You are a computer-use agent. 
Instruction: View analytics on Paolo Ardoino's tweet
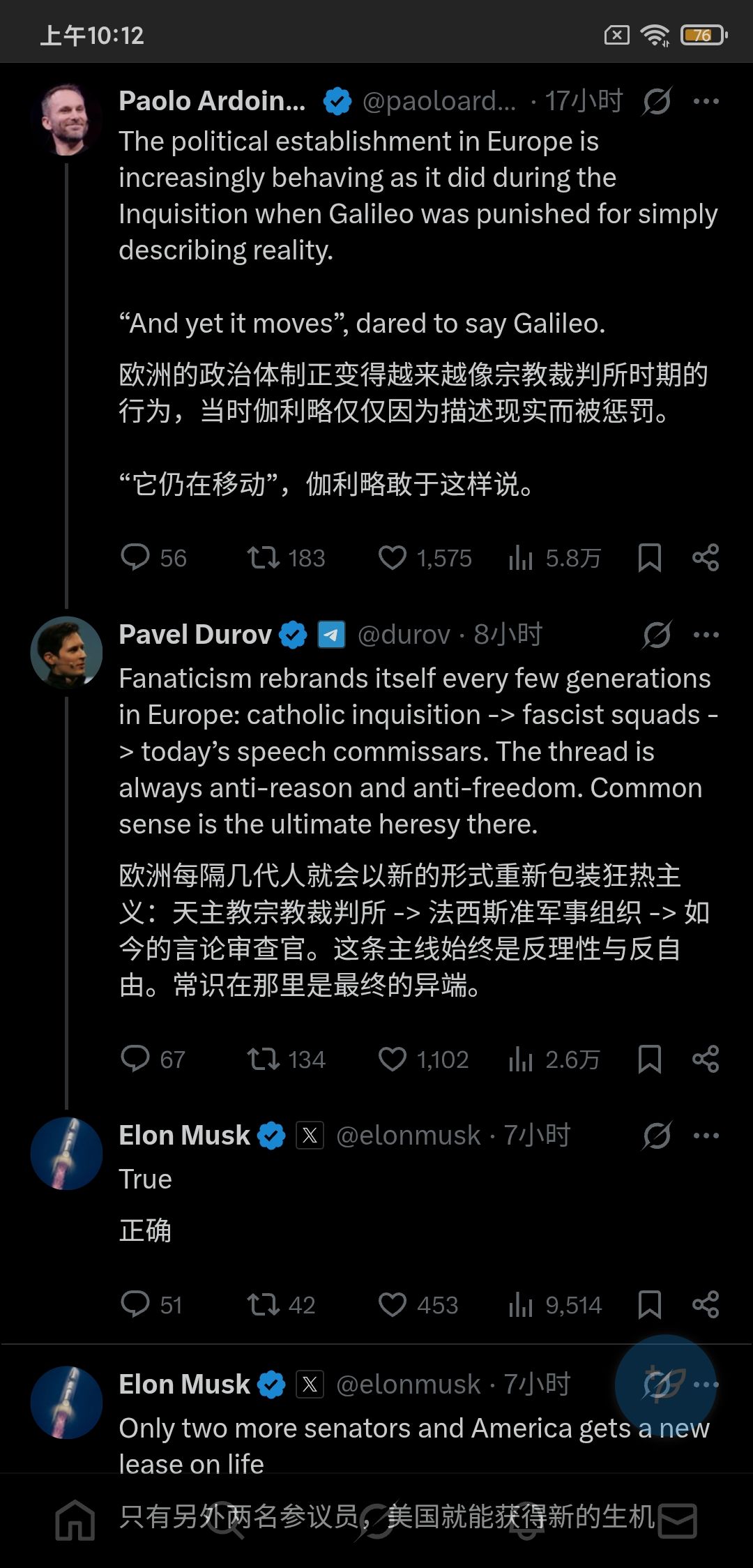point(521,557)
